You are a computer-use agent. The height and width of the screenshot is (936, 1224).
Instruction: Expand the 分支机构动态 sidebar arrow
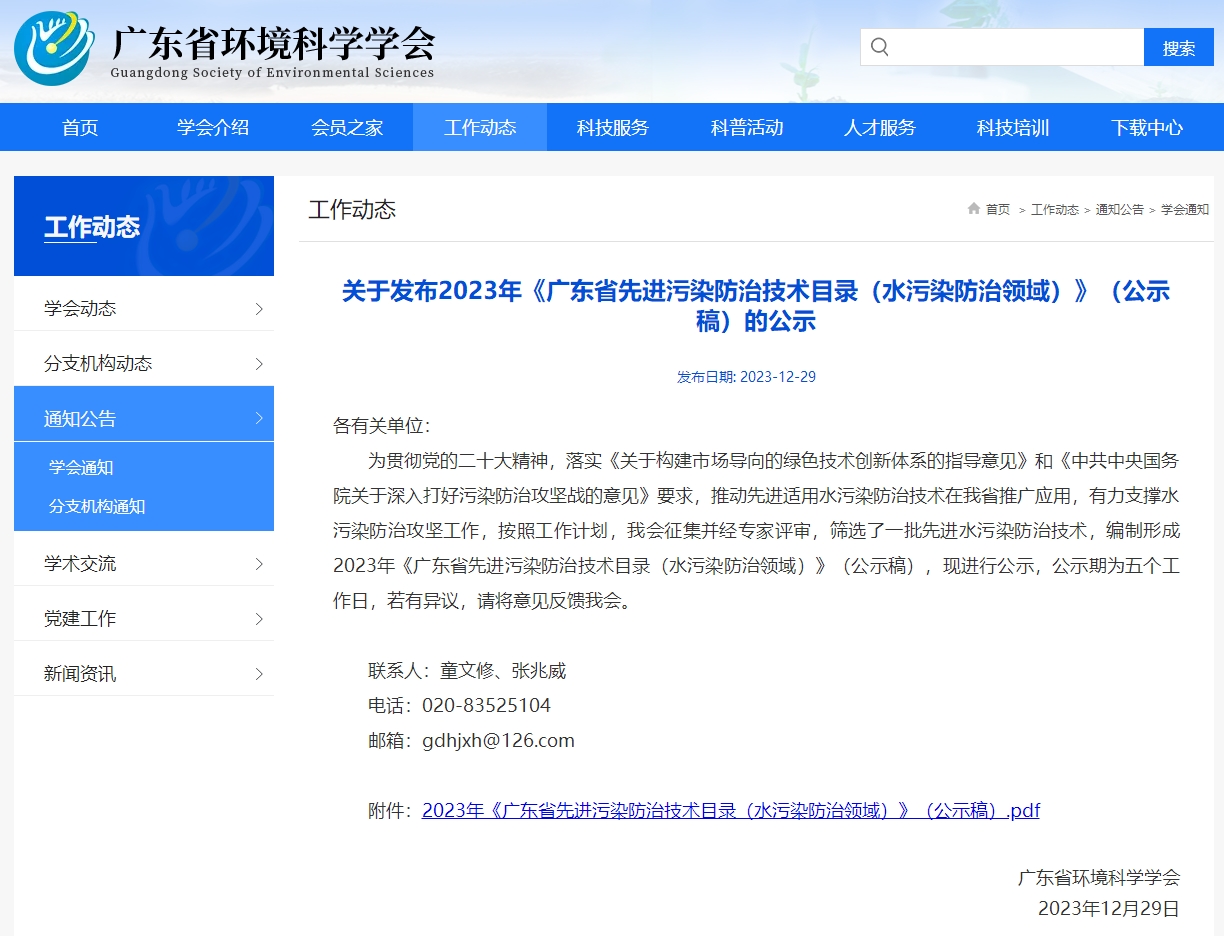pos(259,364)
